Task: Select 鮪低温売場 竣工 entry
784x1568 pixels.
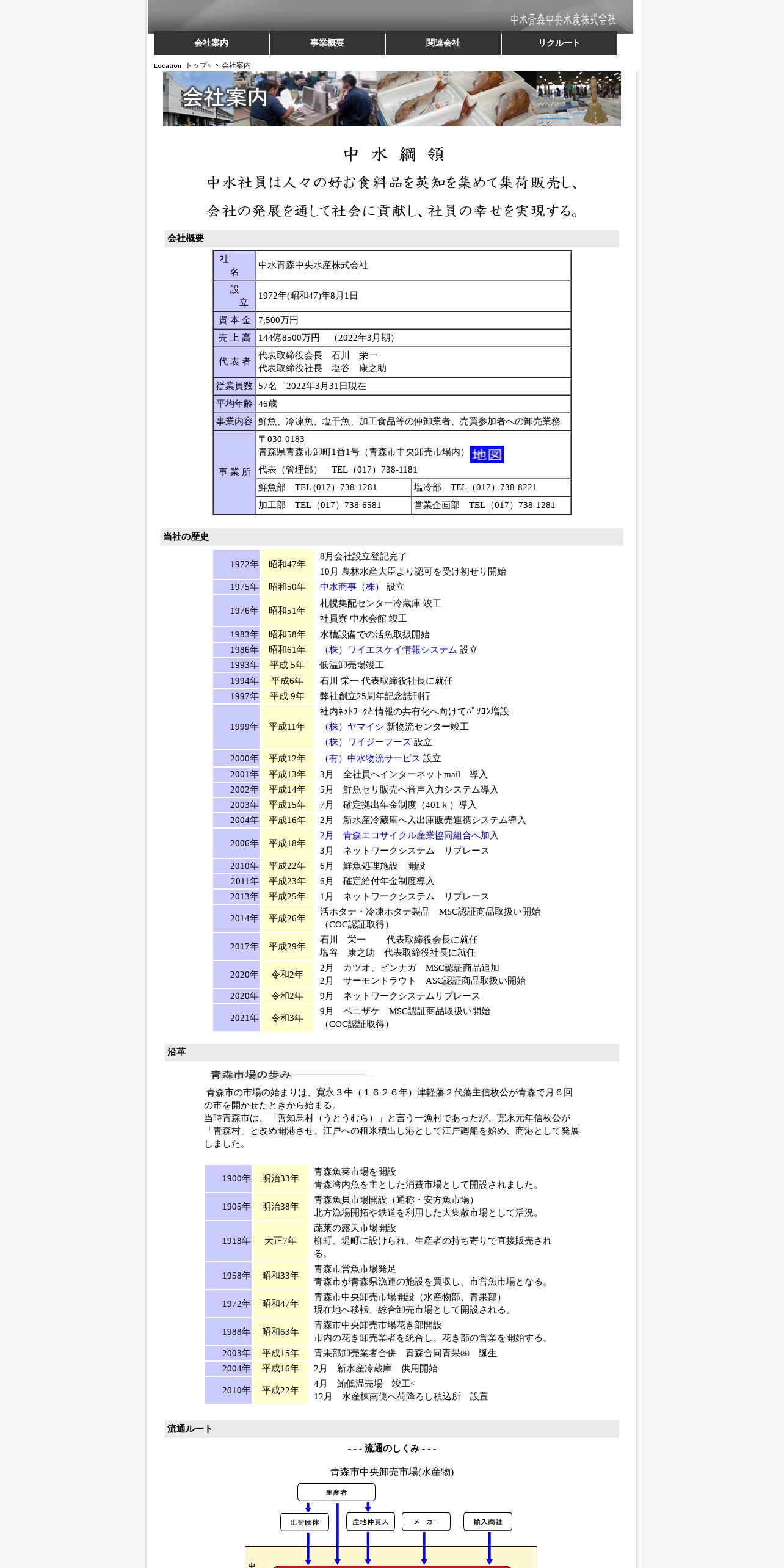Action: [x=365, y=1384]
